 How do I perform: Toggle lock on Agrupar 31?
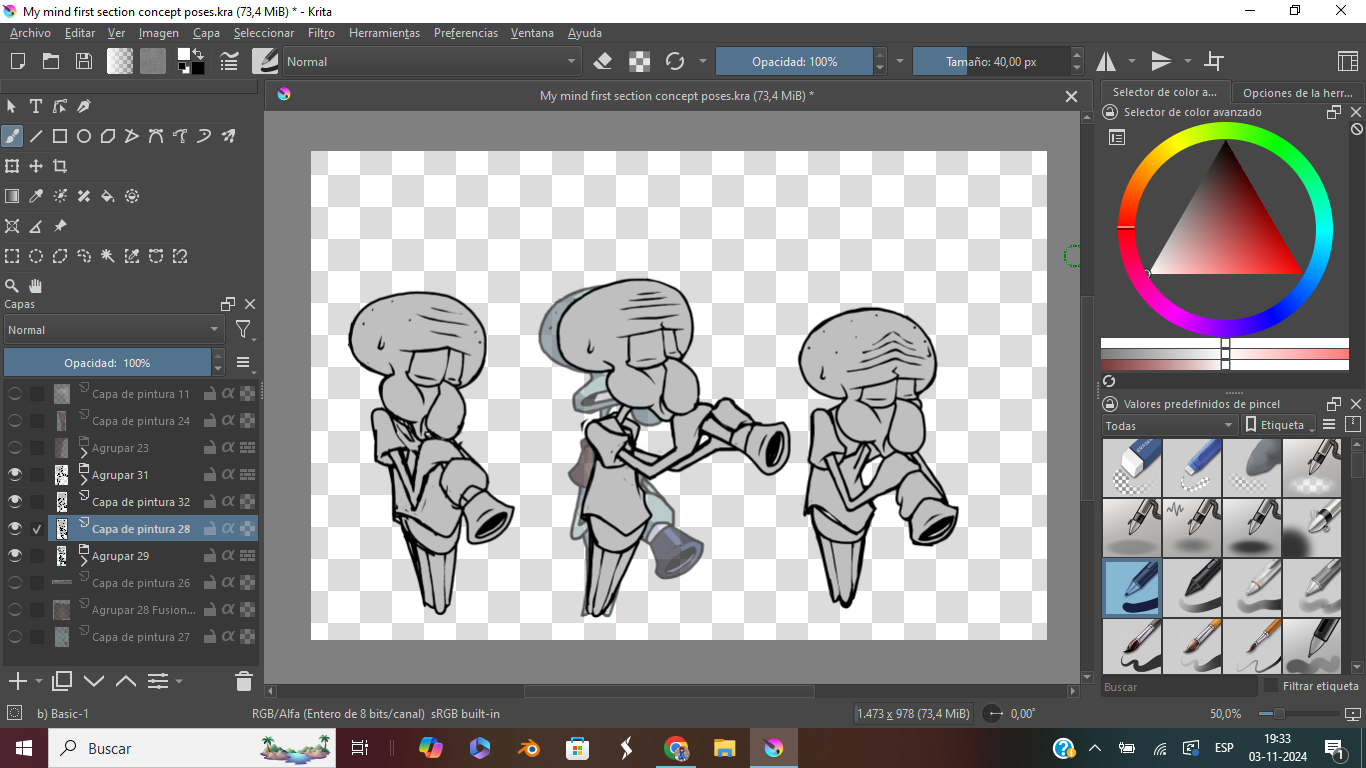coord(210,475)
